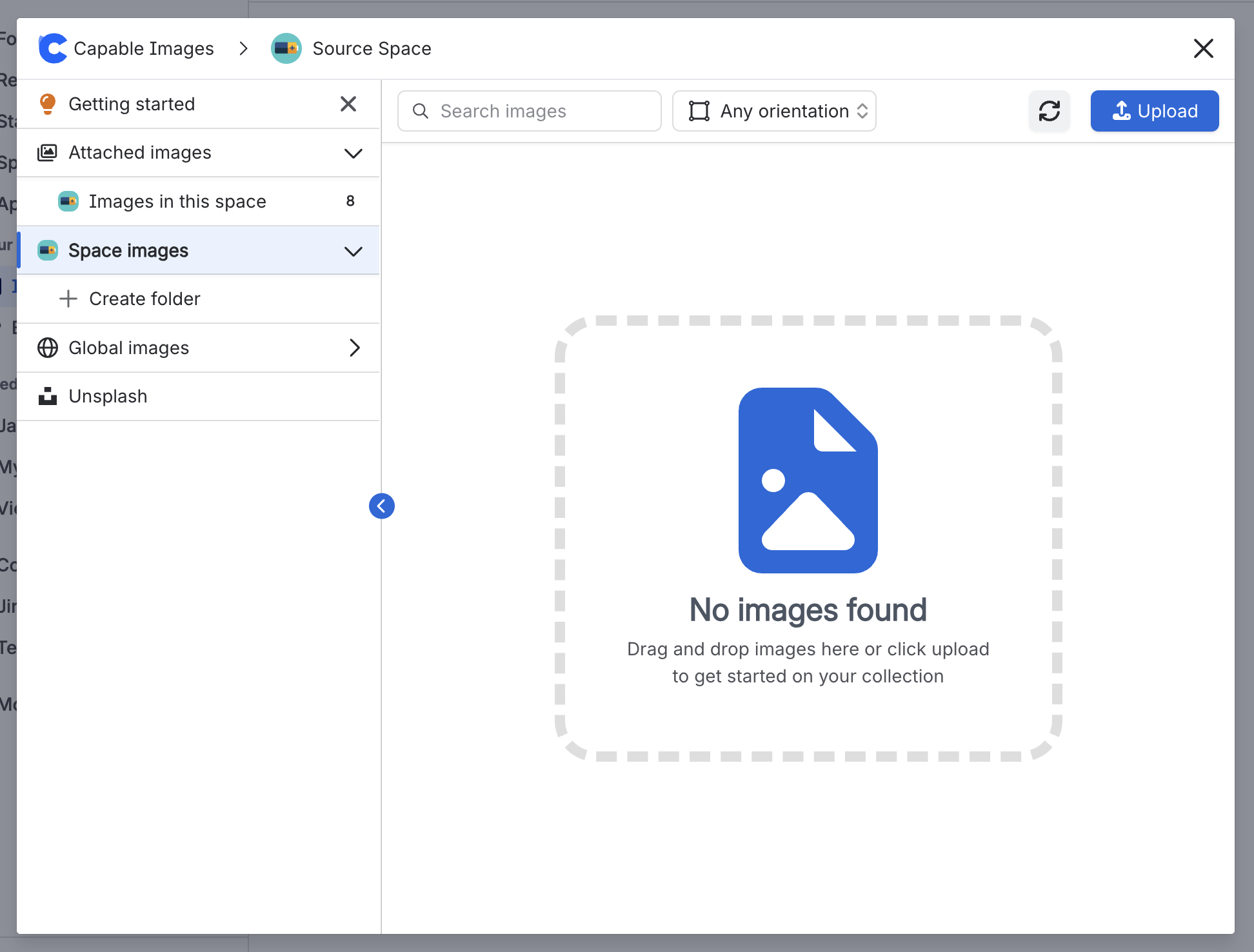Open the Unsplash image source
1254x952 pixels.
[x=108, y=396]
